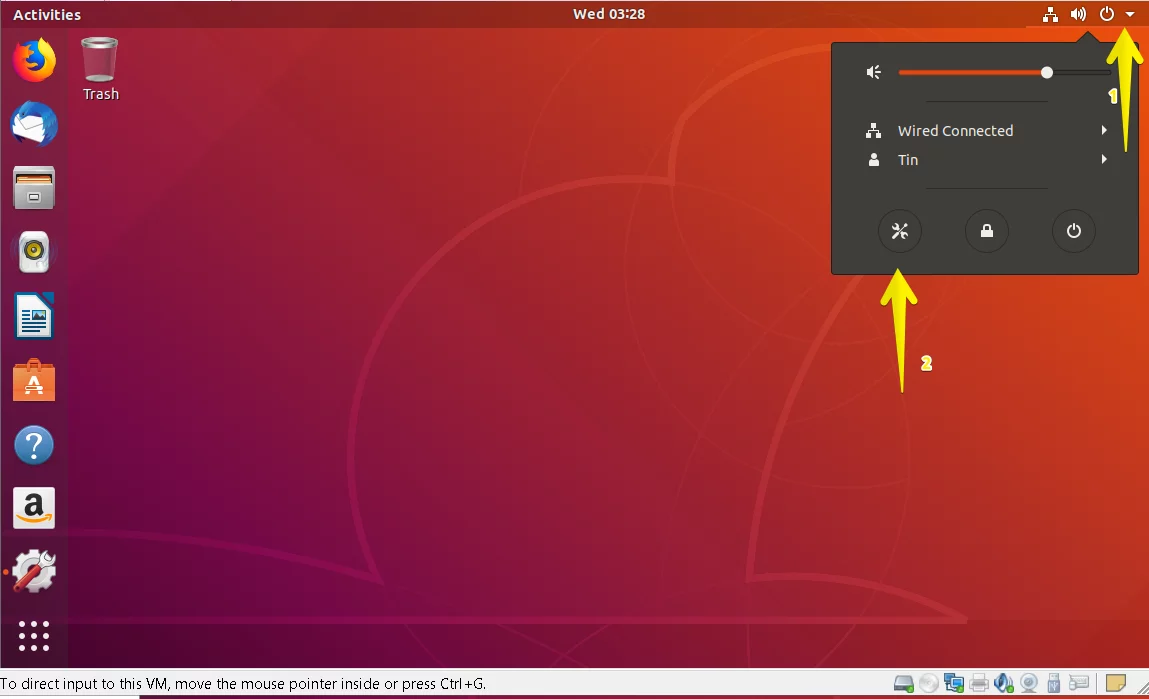Click VM message log note icon

pos(1115,683)
